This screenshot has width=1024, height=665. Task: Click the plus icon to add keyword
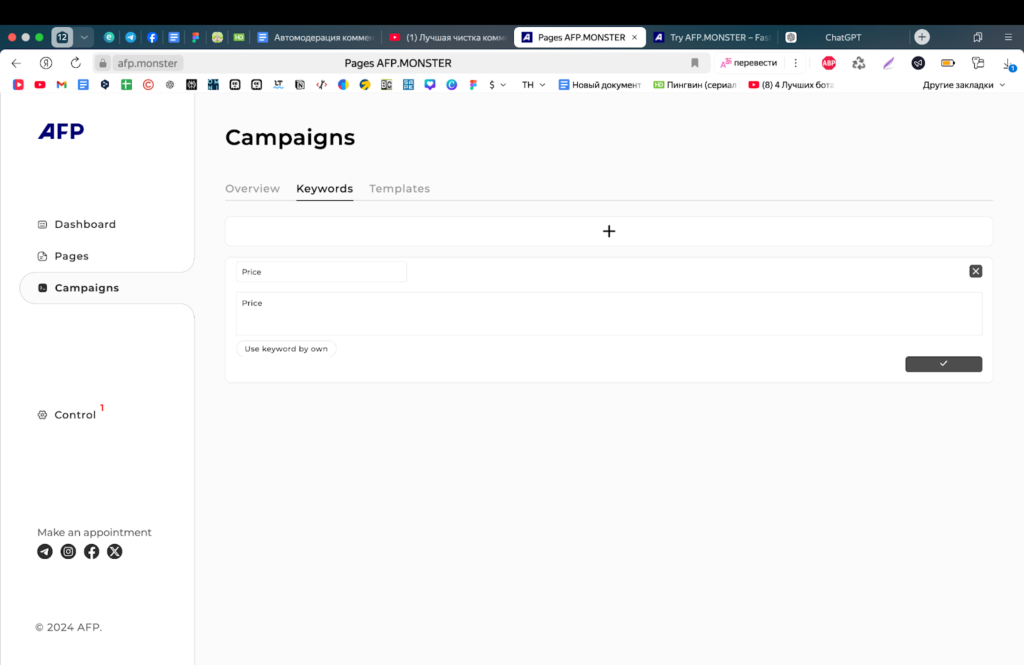click(608, 231)
